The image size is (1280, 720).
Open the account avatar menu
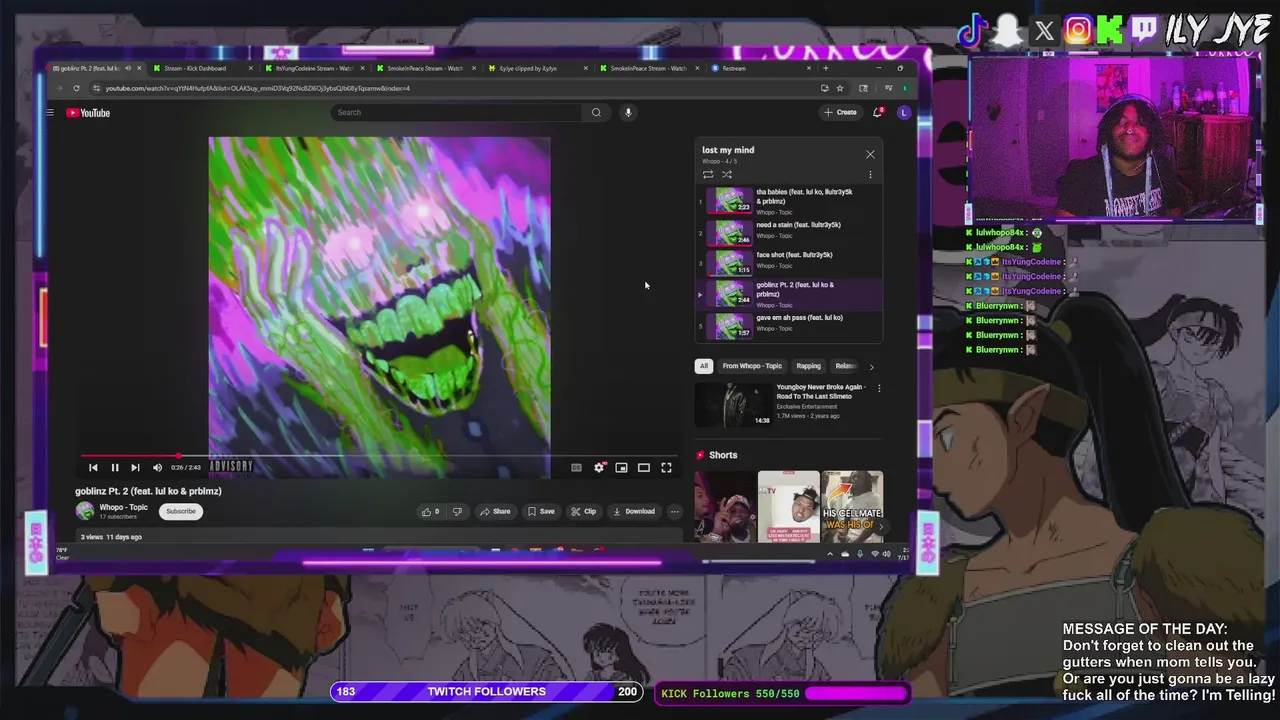[904, 112]
